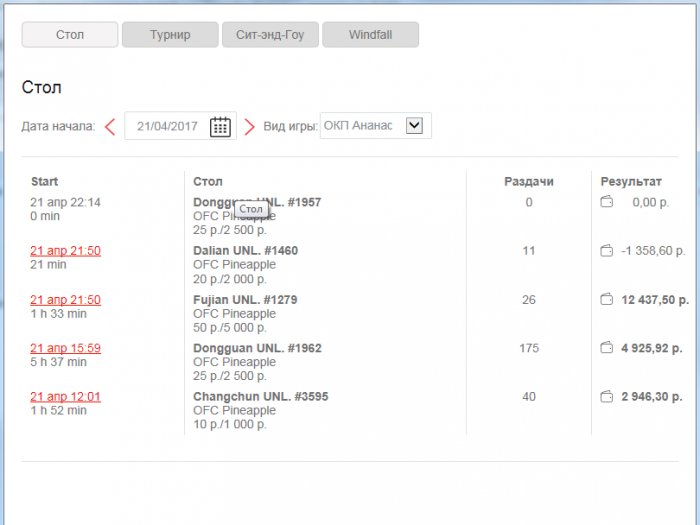The height and width of the screenshot is (525, 700).
Task: Click stakes text 10 р./1 000 р.
Action: coord(230,424)
